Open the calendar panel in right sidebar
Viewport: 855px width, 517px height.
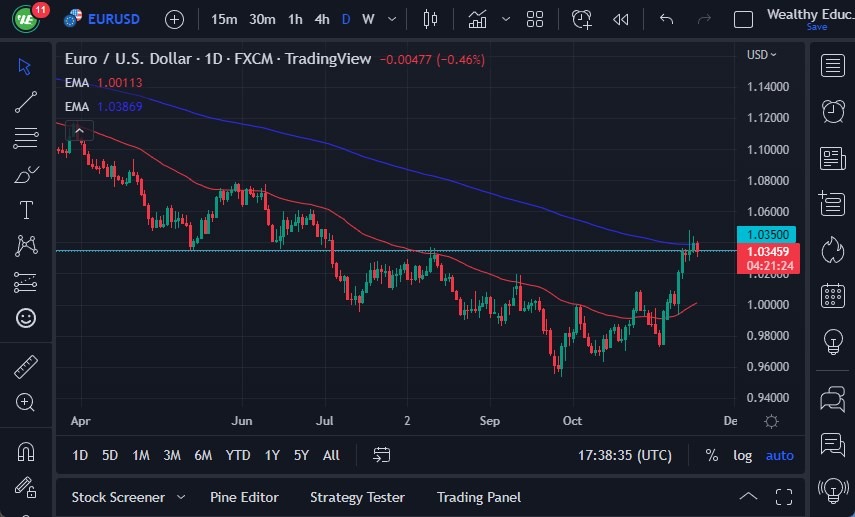click(832, 295)
